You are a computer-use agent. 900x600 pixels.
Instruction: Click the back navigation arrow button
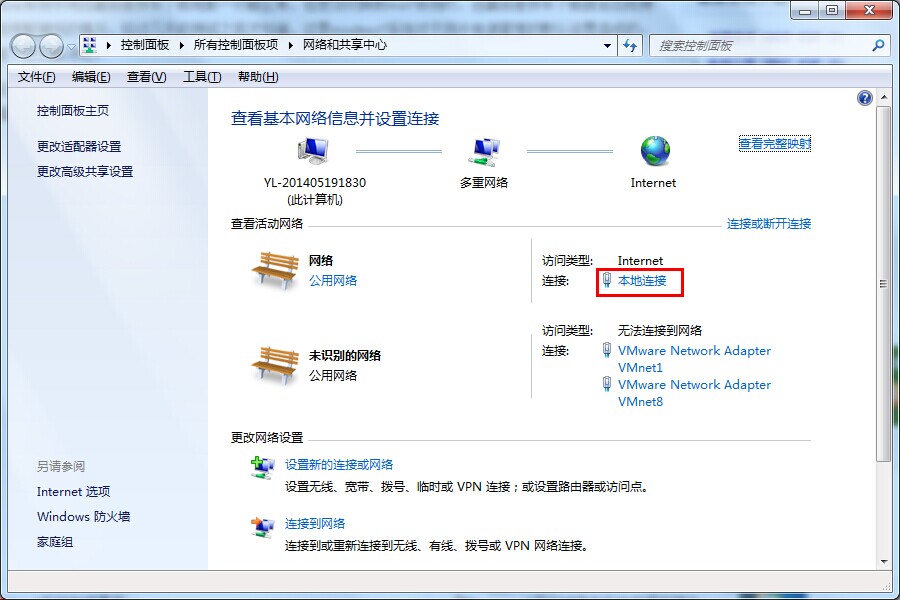coord(24,46)
